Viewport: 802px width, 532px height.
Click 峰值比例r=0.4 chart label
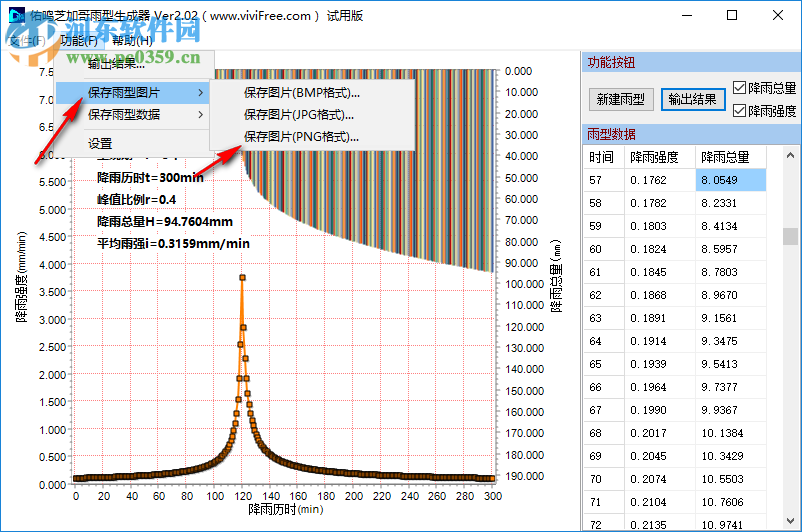point(137,200)
